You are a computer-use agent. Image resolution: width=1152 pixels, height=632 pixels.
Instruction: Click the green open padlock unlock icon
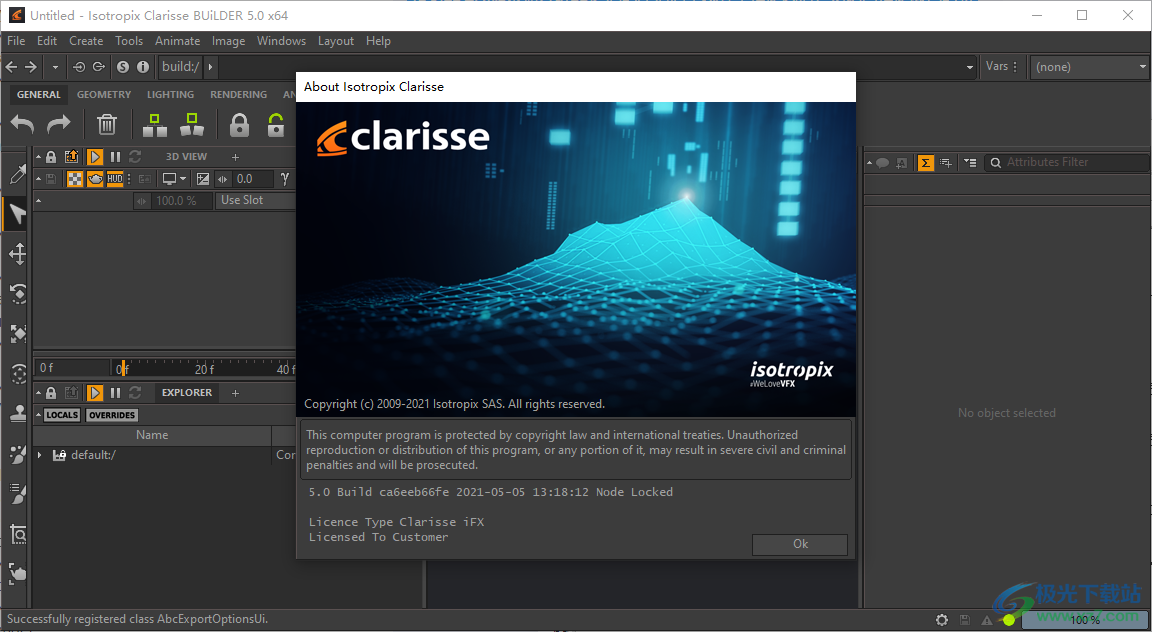click(x=276, y=125)
